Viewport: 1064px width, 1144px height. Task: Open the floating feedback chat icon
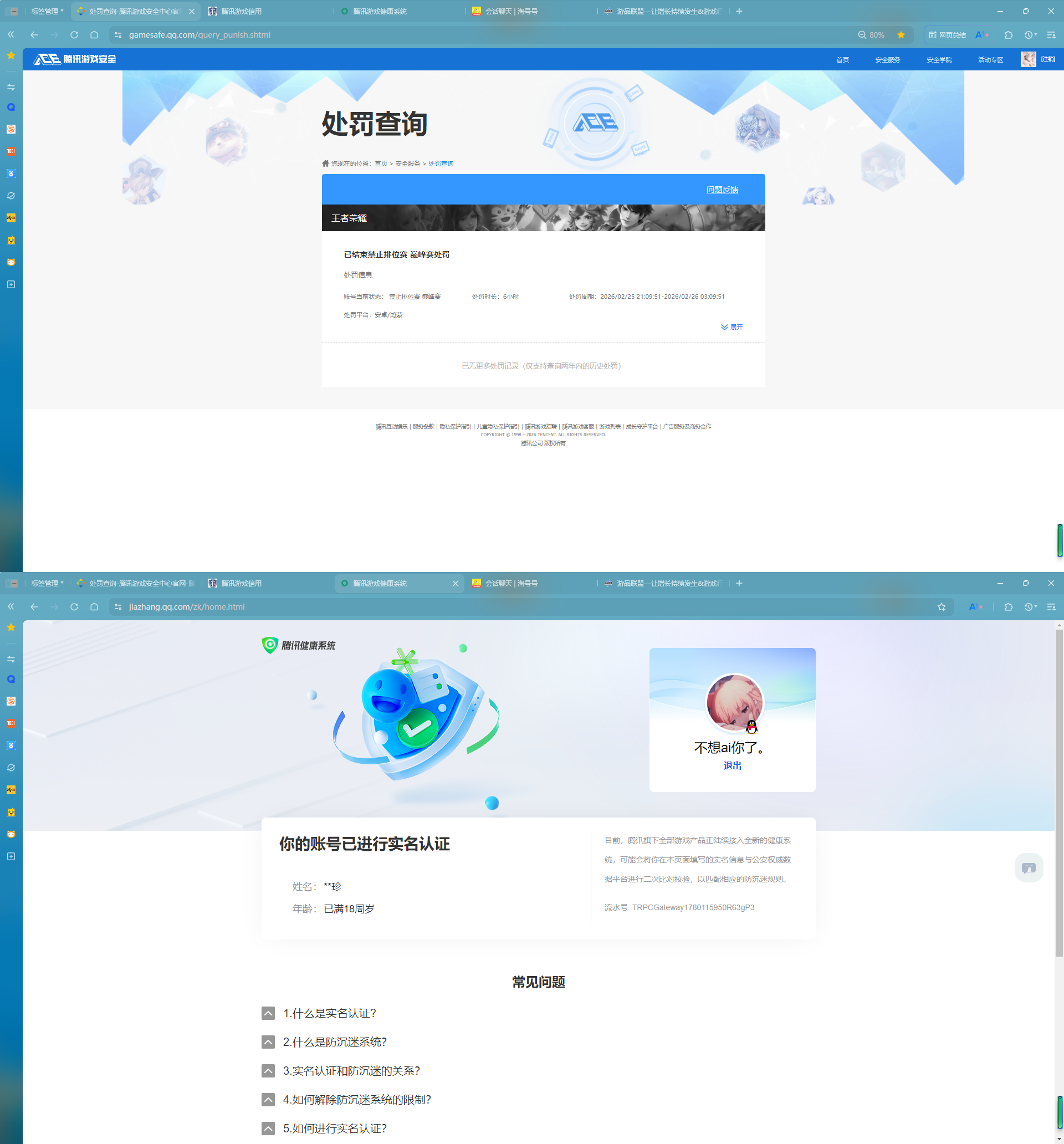pyautogui.click(x=1029, y=867)
